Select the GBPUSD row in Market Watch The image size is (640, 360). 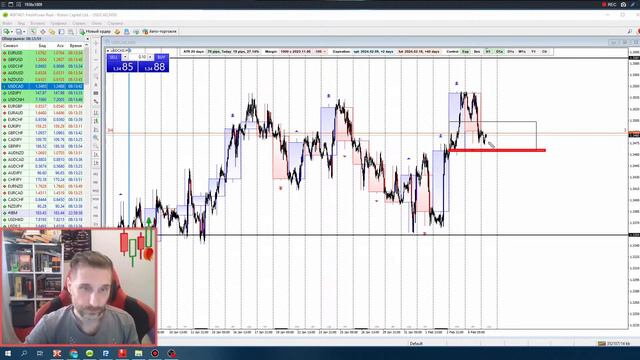click(43, 60)
